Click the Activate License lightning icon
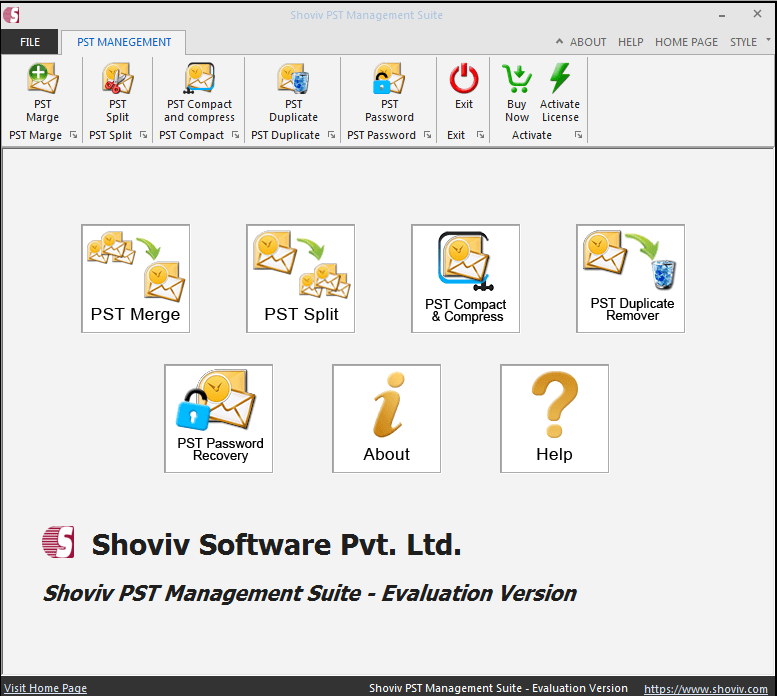 click(560, 79)
